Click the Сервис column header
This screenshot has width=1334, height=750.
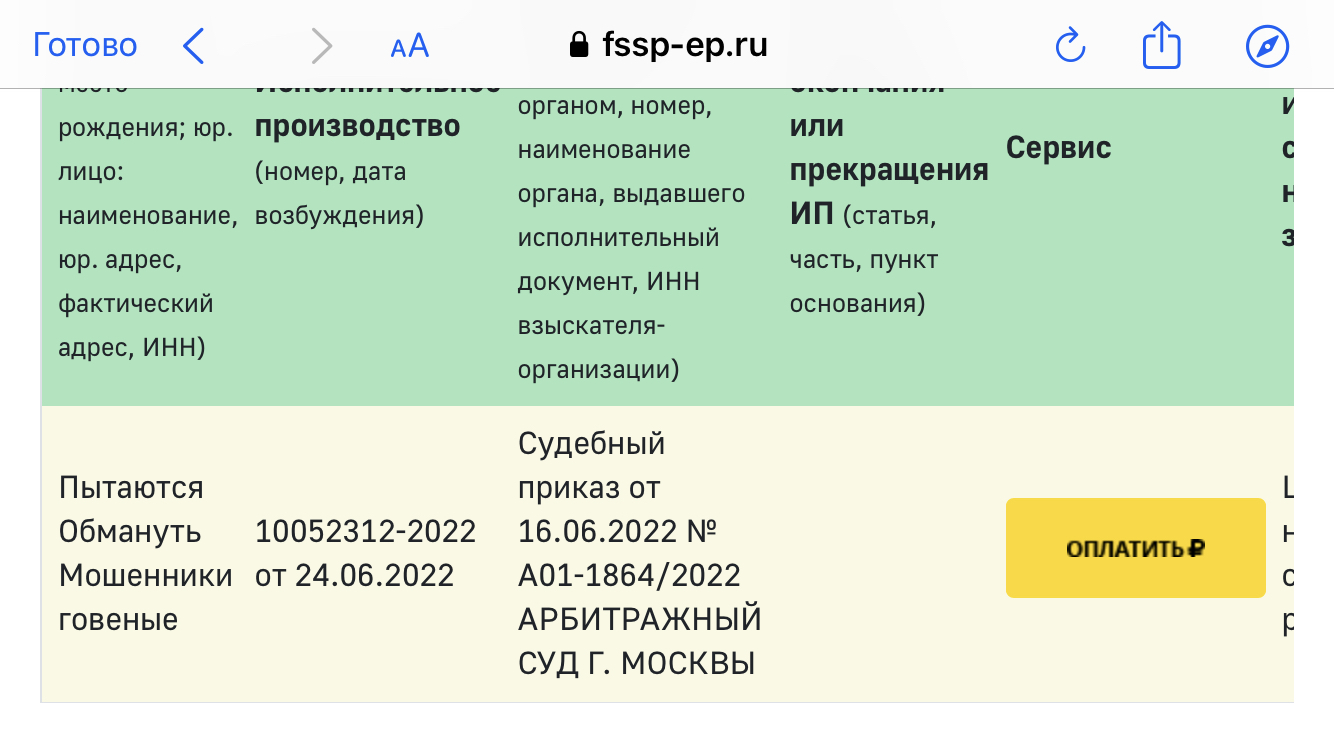1058,149
